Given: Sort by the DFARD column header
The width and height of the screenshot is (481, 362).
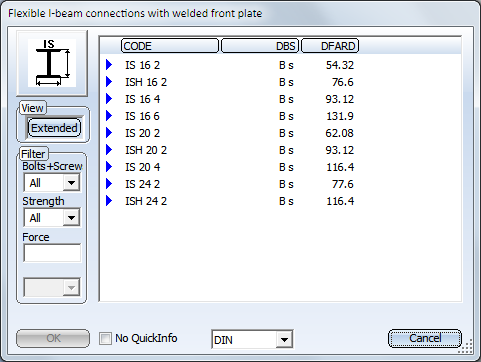Looking at the screenshot, I should [x=330, y=46].
